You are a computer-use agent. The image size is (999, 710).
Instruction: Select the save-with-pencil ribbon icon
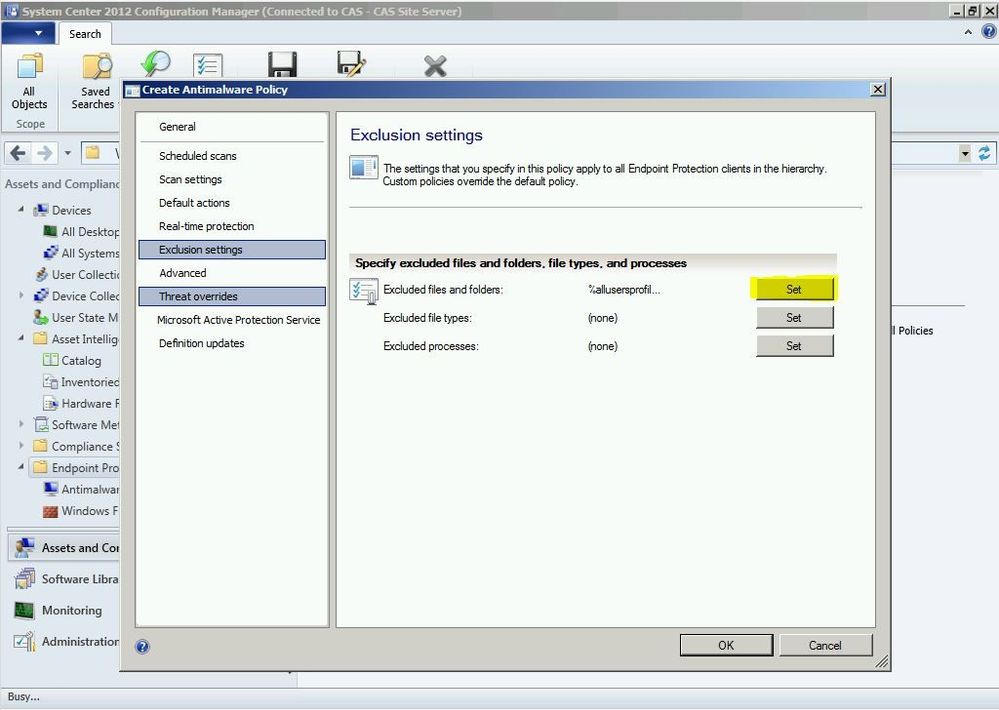pyautogui.click(x=352, y=64)
